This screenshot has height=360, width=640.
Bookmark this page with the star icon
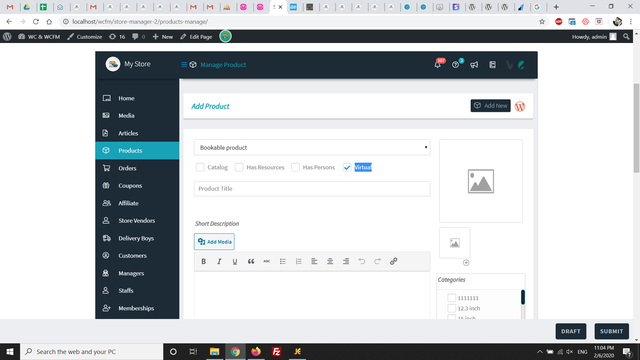coord(542,22)
